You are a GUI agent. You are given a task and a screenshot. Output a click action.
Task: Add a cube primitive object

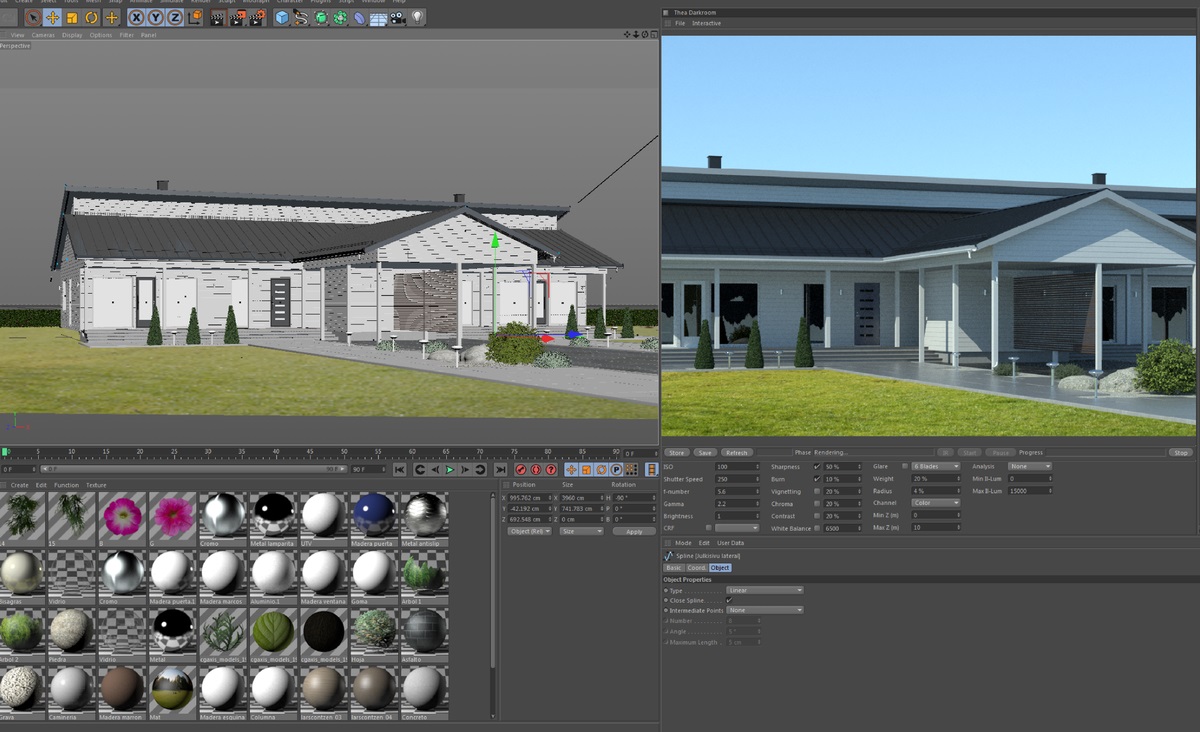tap(282, 17)
